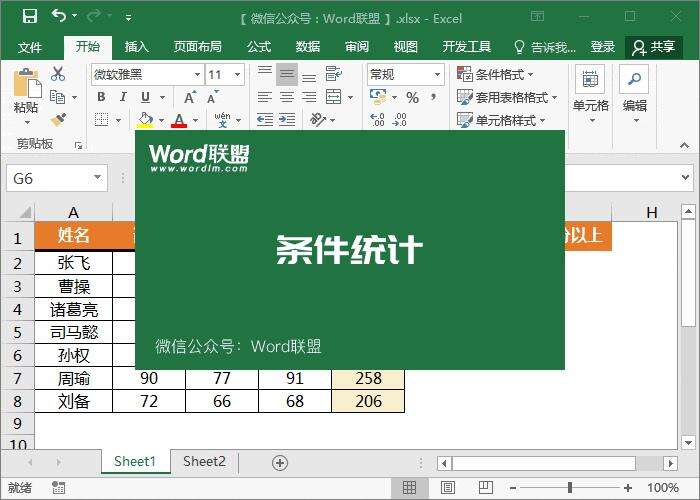Switch to the 公式 Formulas tab
Screen dimensions: 700x500
coord(259,46)
